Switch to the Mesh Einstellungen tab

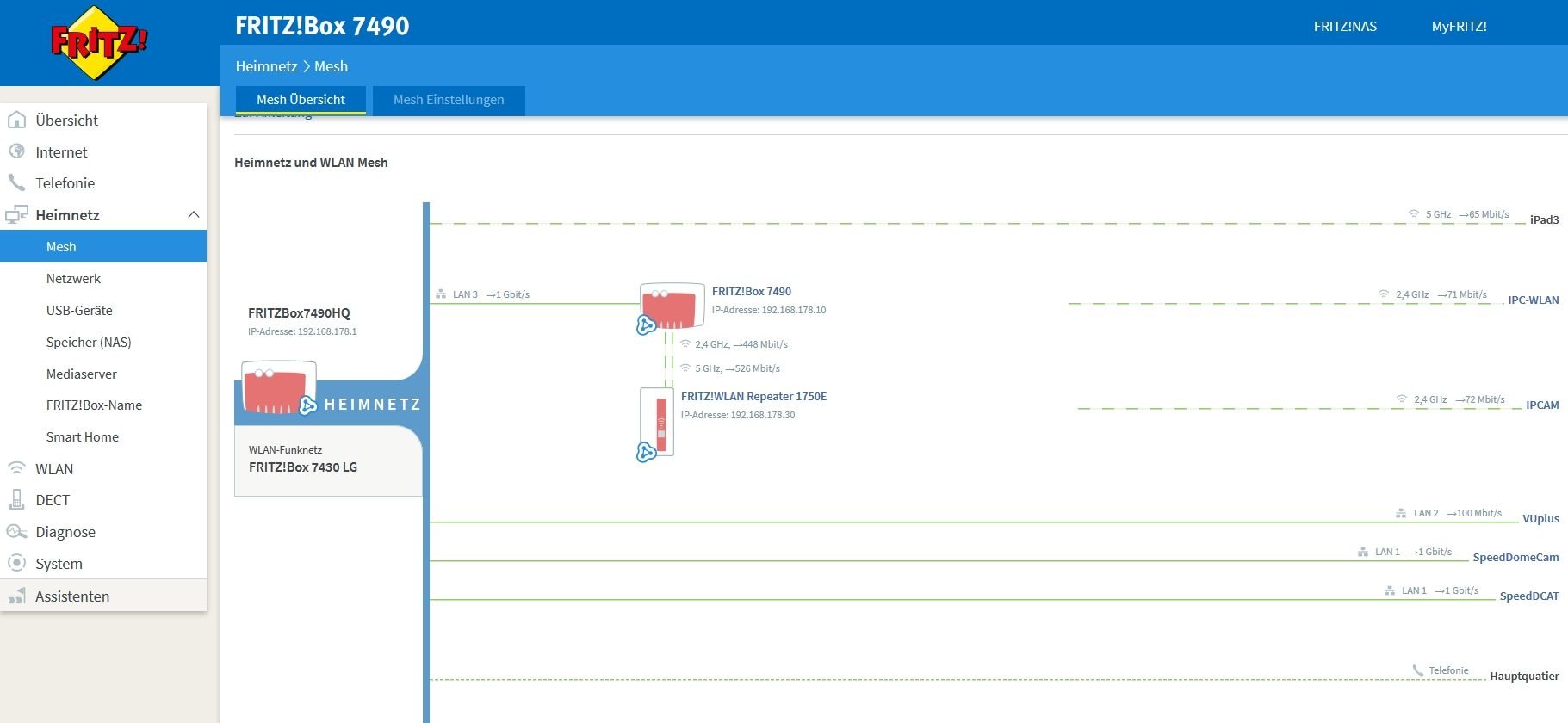tap(449, 100)
